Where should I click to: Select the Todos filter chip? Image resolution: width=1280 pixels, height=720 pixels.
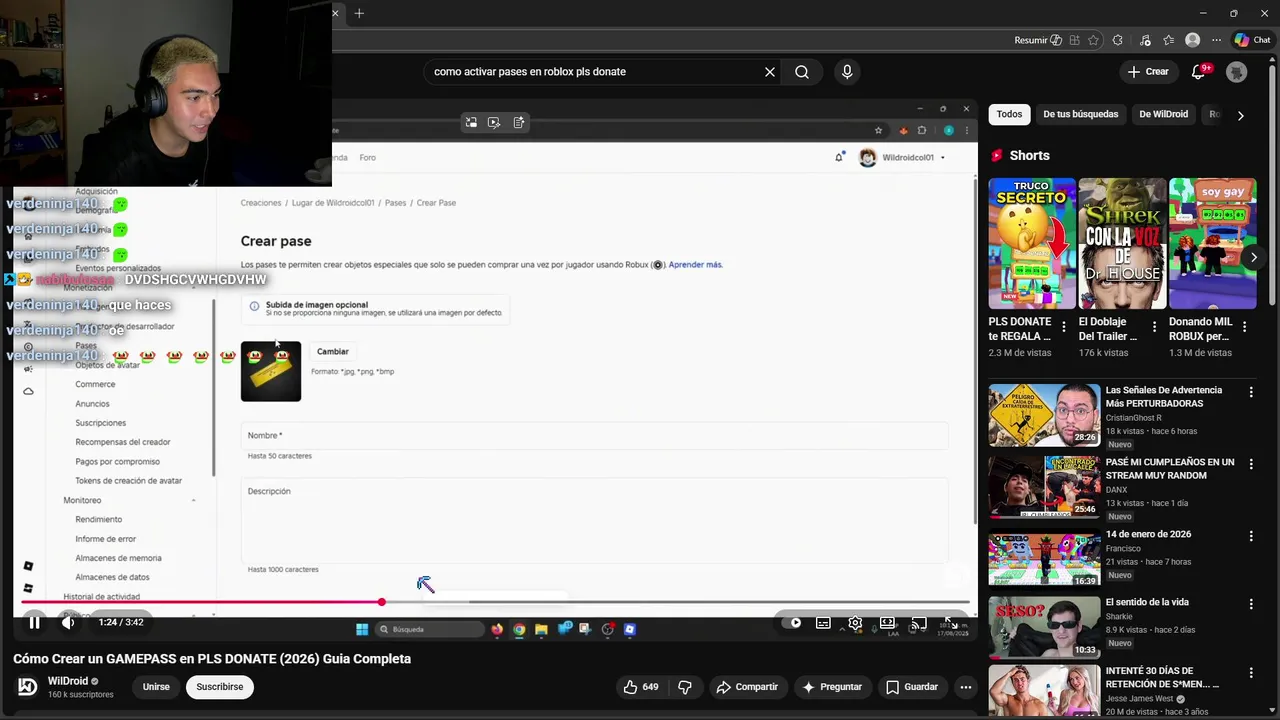click(1009, 114)
